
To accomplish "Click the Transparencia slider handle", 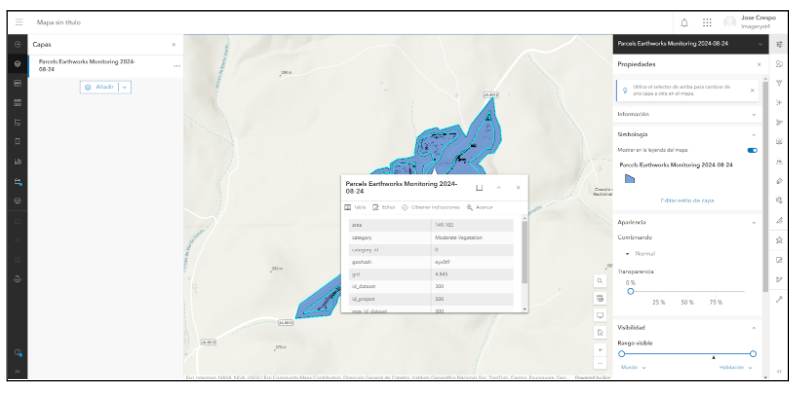I will click(630, 291).
